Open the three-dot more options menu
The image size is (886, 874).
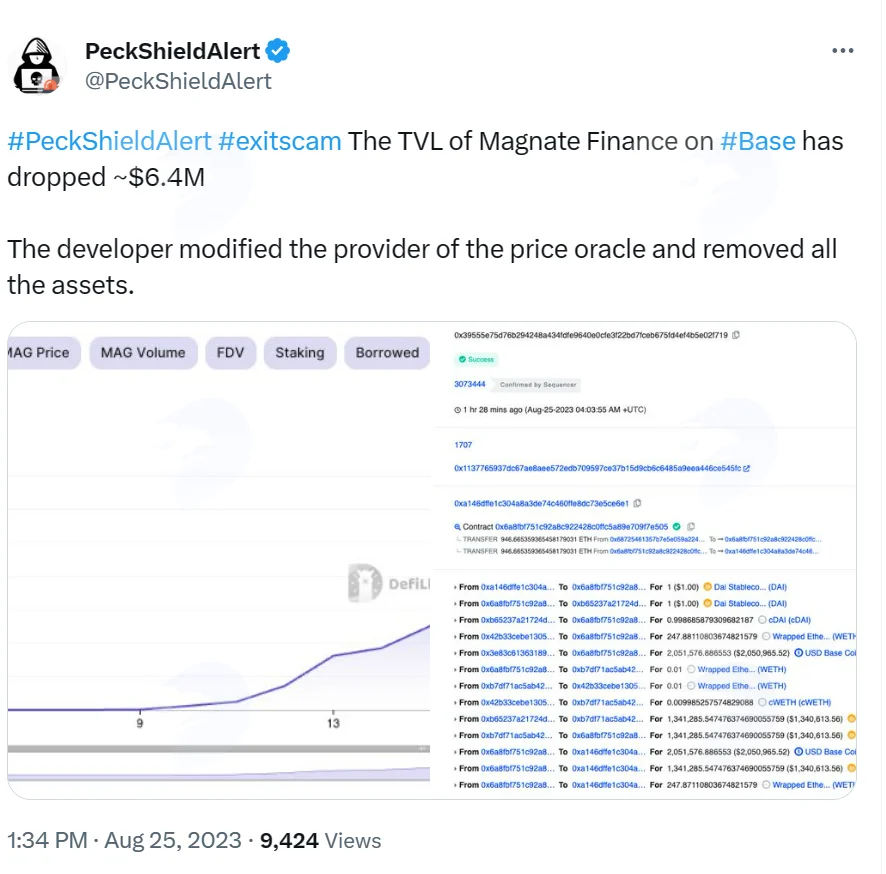coord(842,50)
